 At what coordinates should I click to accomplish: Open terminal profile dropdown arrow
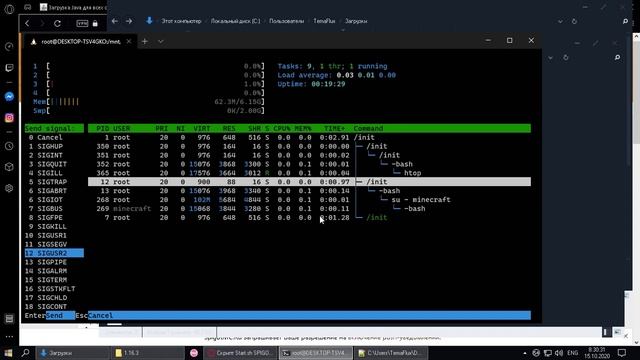pyautogui.click(x=161, y=41)
